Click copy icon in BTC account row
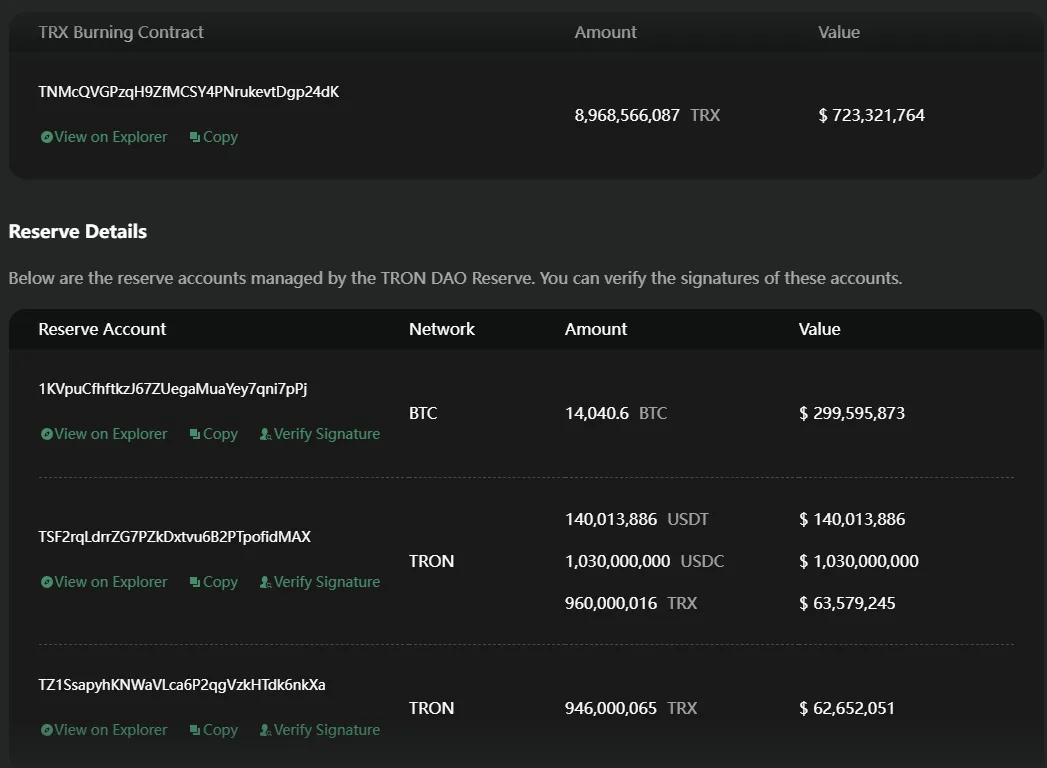The width and height of the screenshot is (1047, 768). coord(195,434)
